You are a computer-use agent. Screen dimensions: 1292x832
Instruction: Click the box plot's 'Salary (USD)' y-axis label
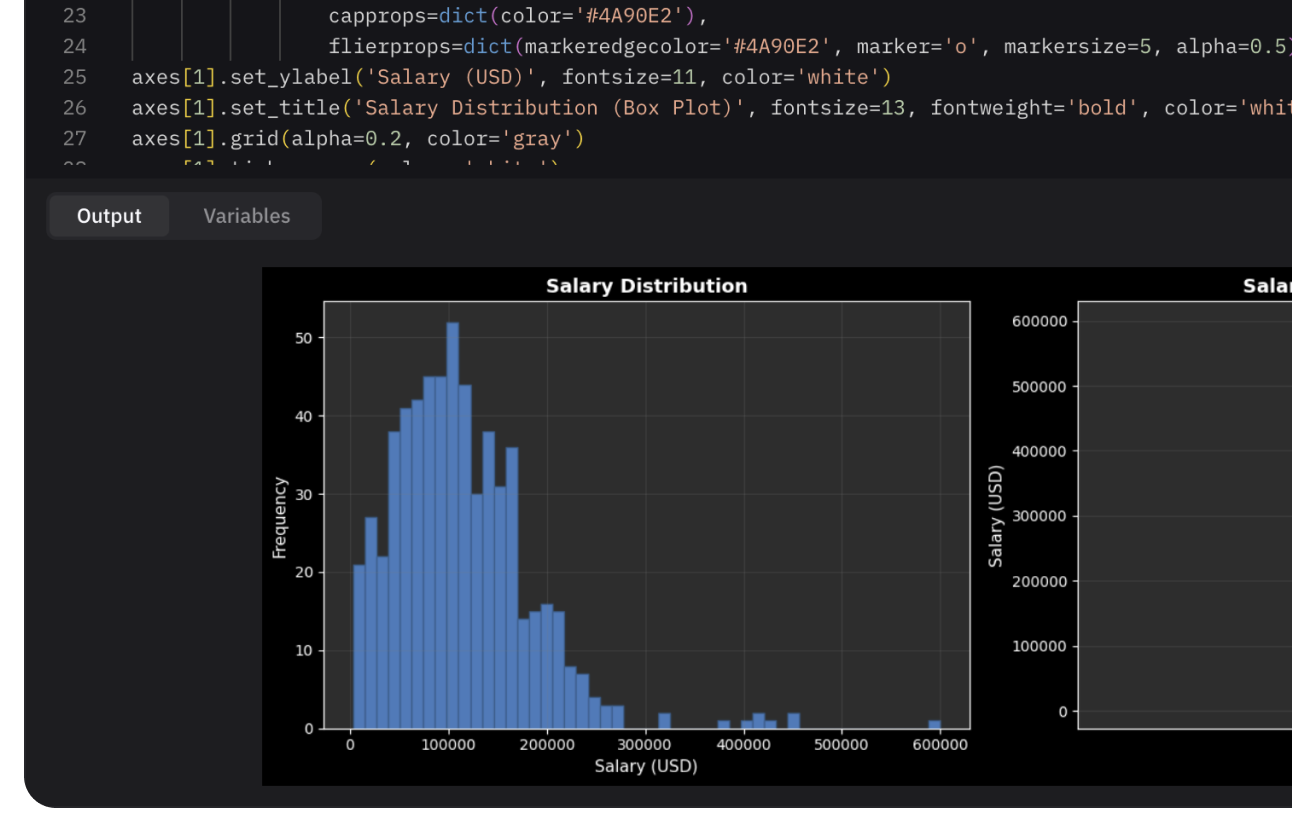(x=995, y=516)
